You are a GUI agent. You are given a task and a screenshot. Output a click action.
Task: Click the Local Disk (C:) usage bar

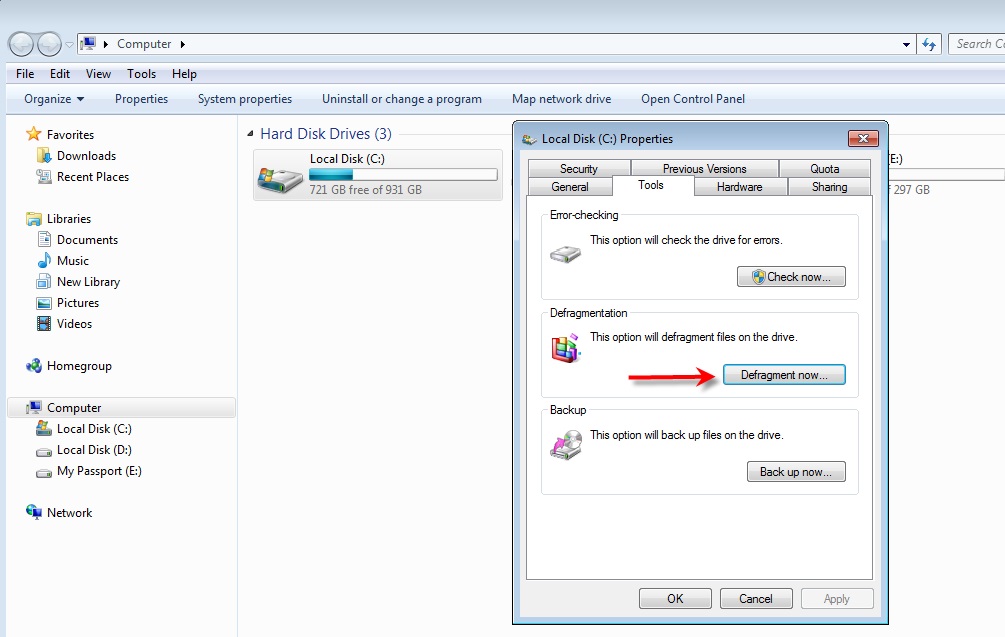403,174
